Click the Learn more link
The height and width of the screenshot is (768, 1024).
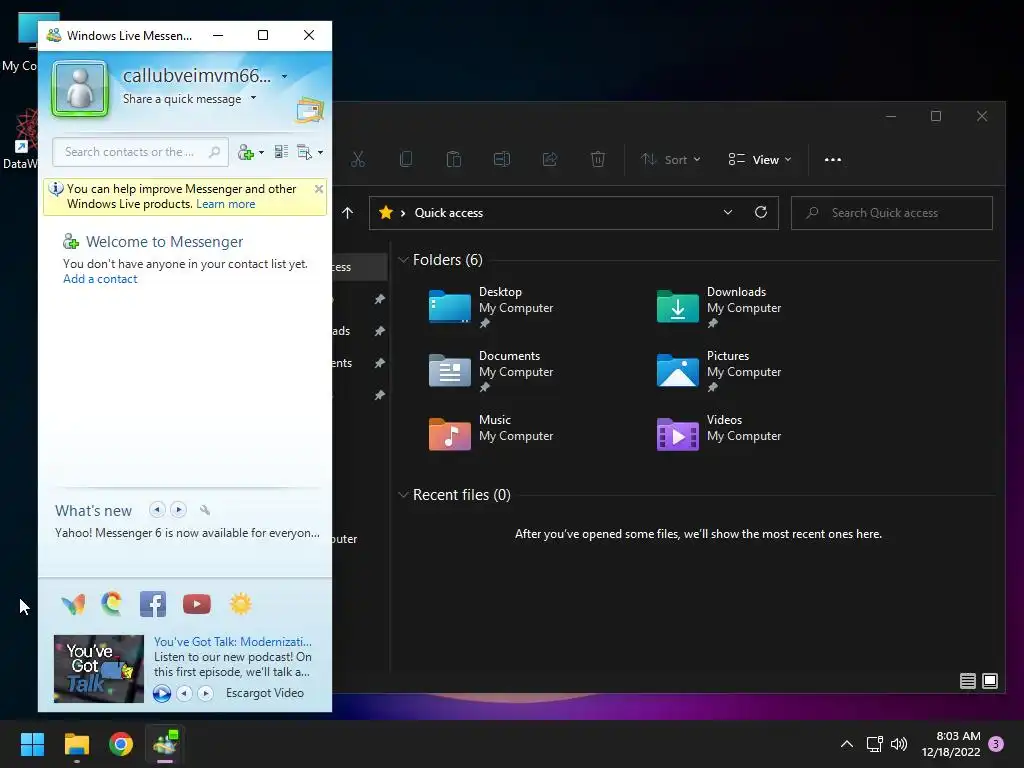(x=225, y=204)
